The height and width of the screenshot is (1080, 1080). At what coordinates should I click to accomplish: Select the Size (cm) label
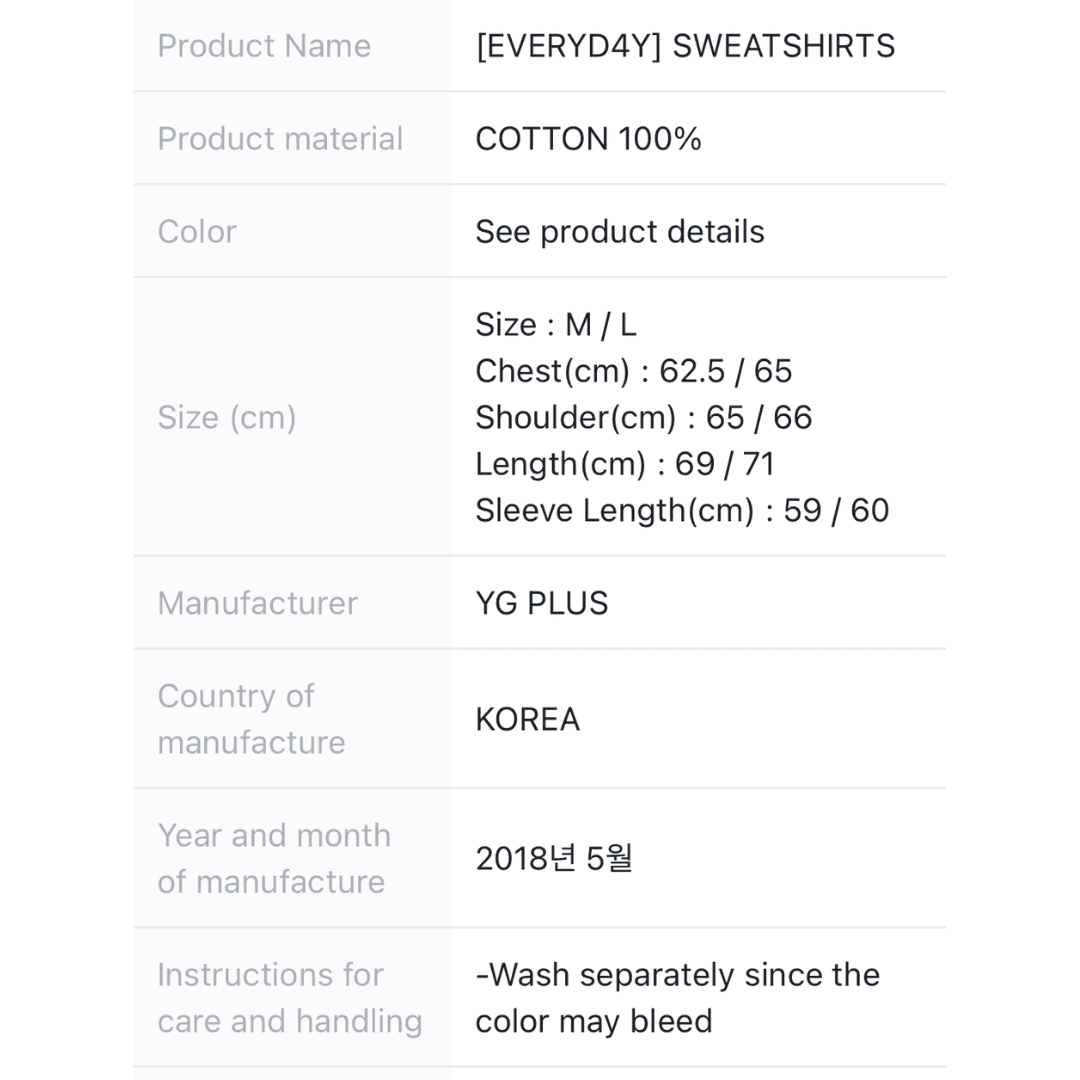point(227,417)
